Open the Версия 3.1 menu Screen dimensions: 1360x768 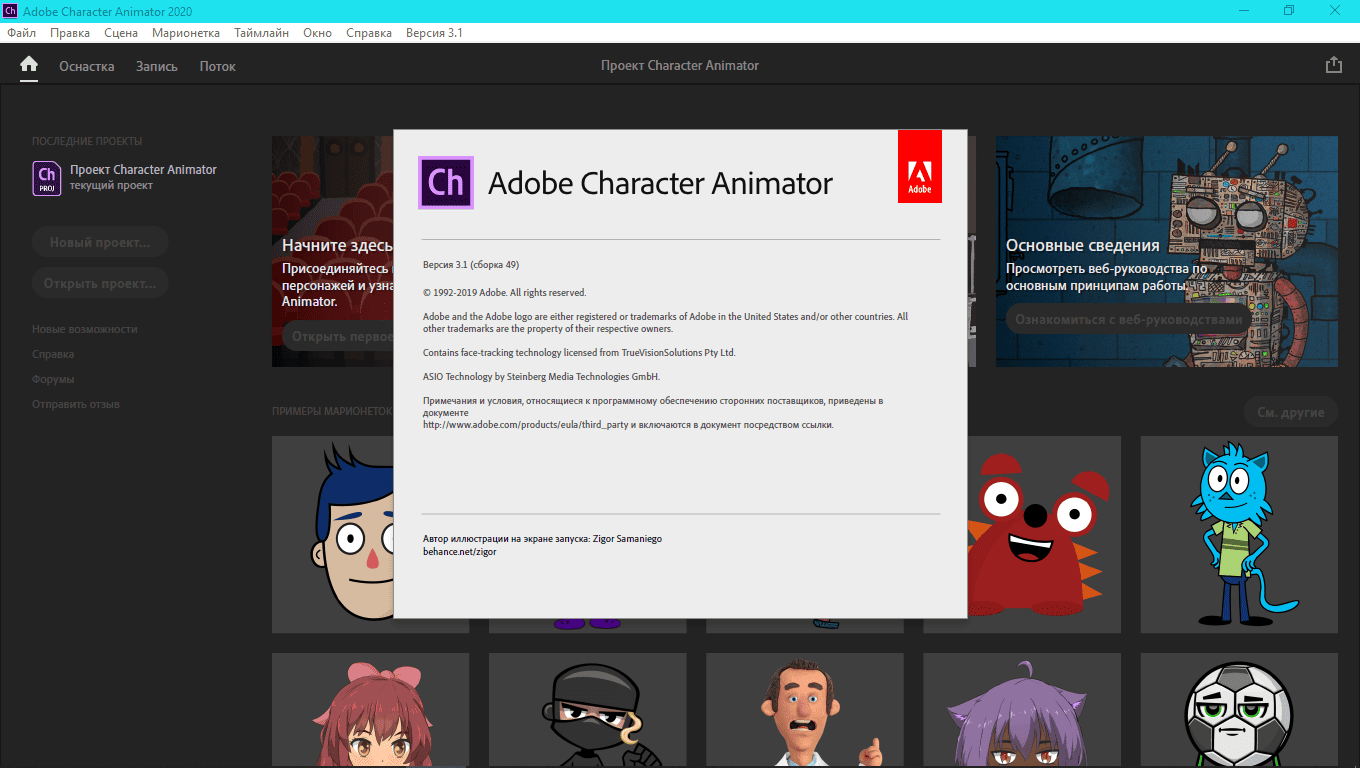tap(434, 33)
